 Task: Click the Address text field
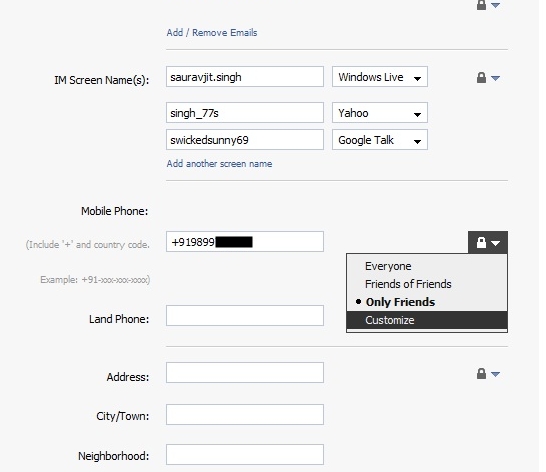click(x=245, y=372)
